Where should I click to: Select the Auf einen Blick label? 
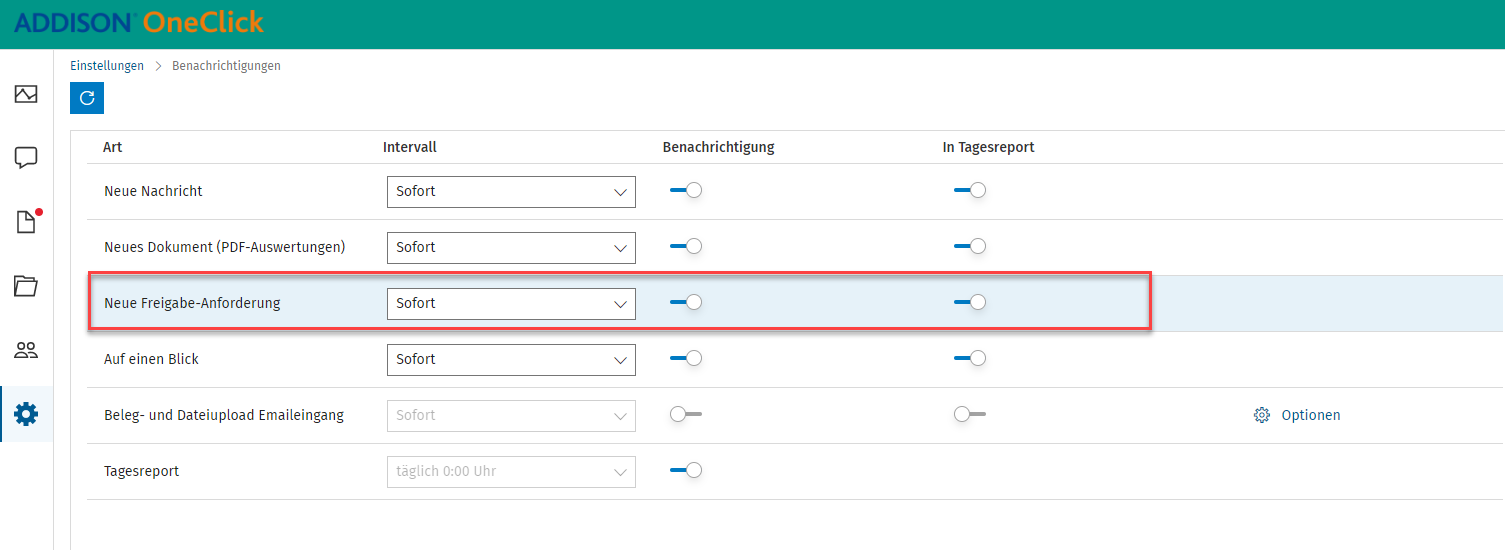[x=151, y=359]
